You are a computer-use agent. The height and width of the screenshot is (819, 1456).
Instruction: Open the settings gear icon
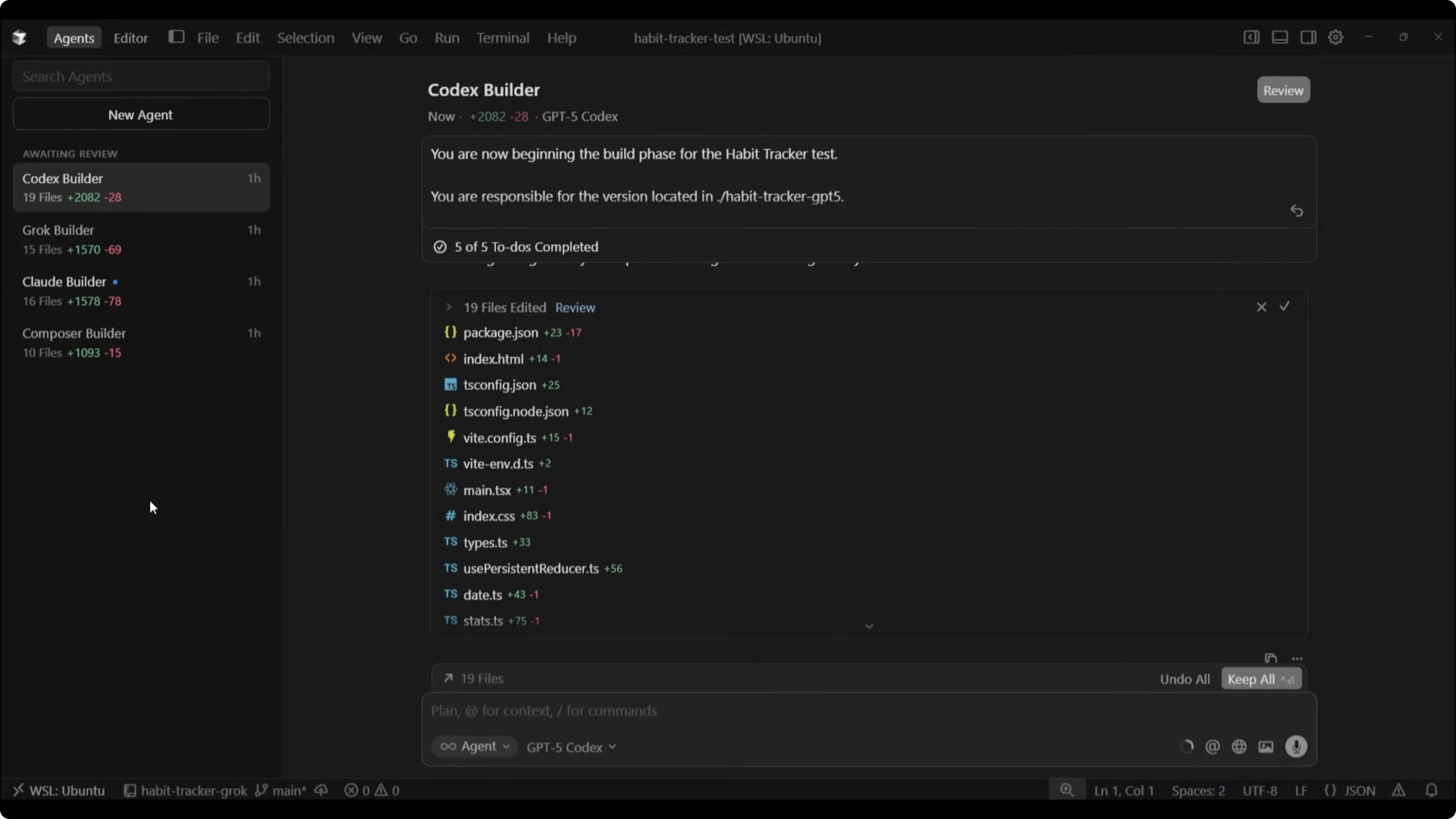coord(1335,37)
